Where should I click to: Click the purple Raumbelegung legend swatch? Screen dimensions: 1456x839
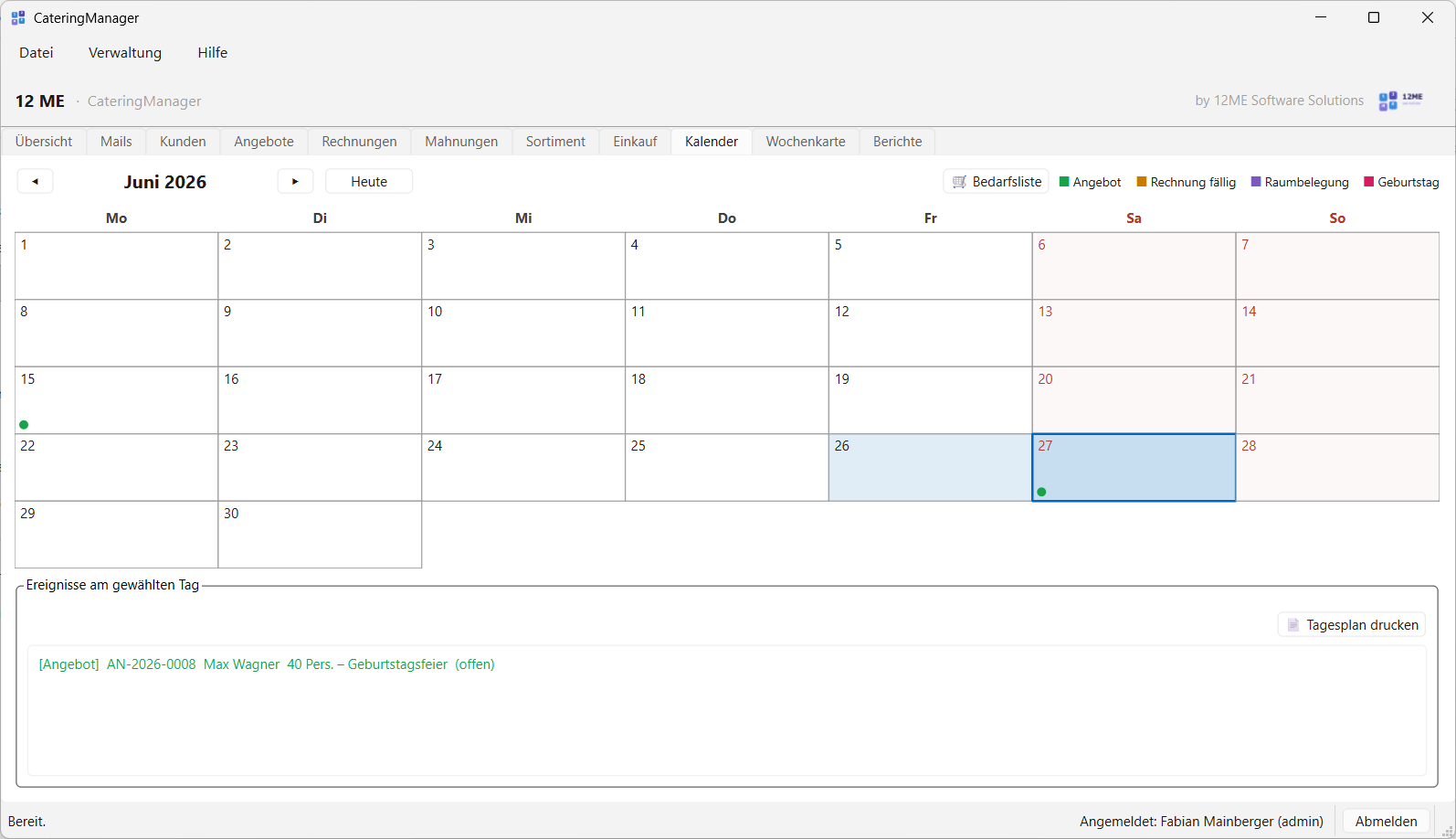click(1256, 182)
